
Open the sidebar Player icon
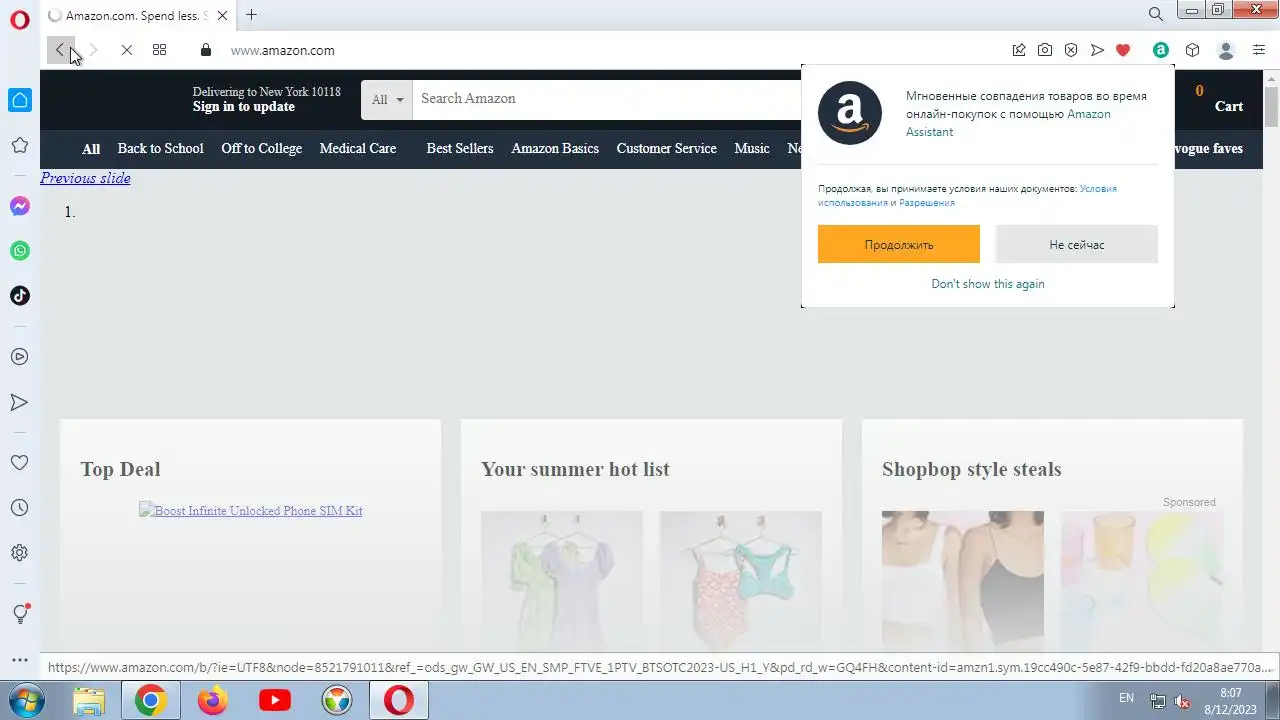tap(20, 357)
